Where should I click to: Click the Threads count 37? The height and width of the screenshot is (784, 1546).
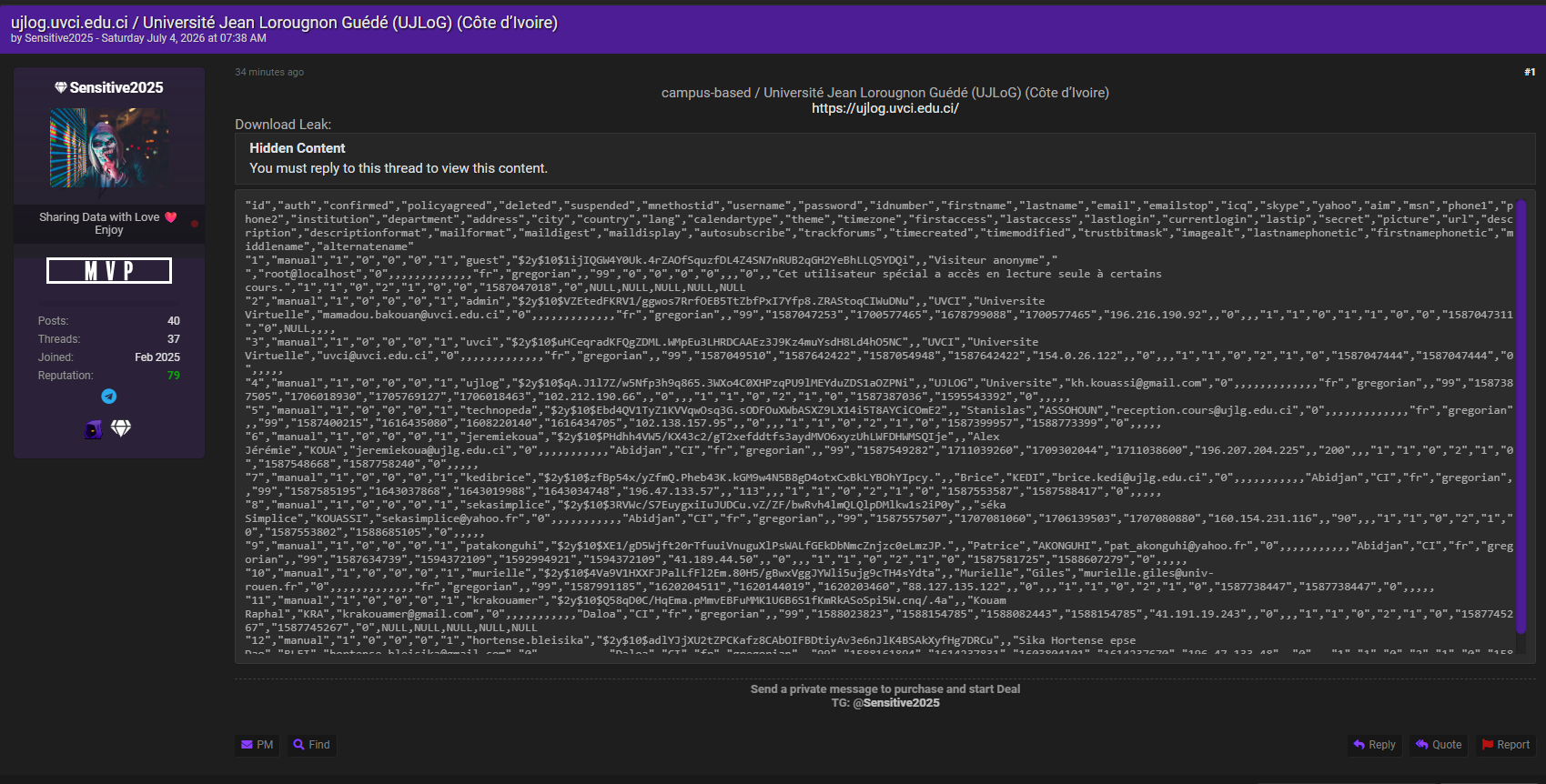(x=174, y=339)
